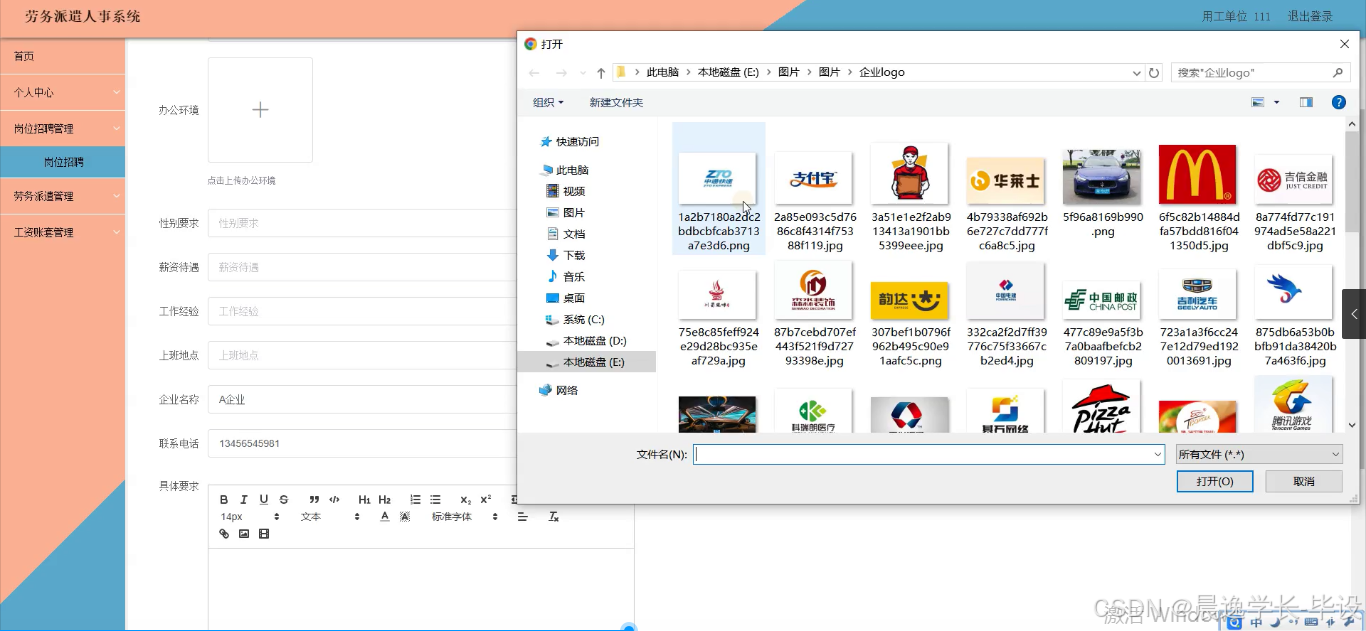Select the 岗位招聘 submenu item
1366x631 pixels.
pos(62,162)
